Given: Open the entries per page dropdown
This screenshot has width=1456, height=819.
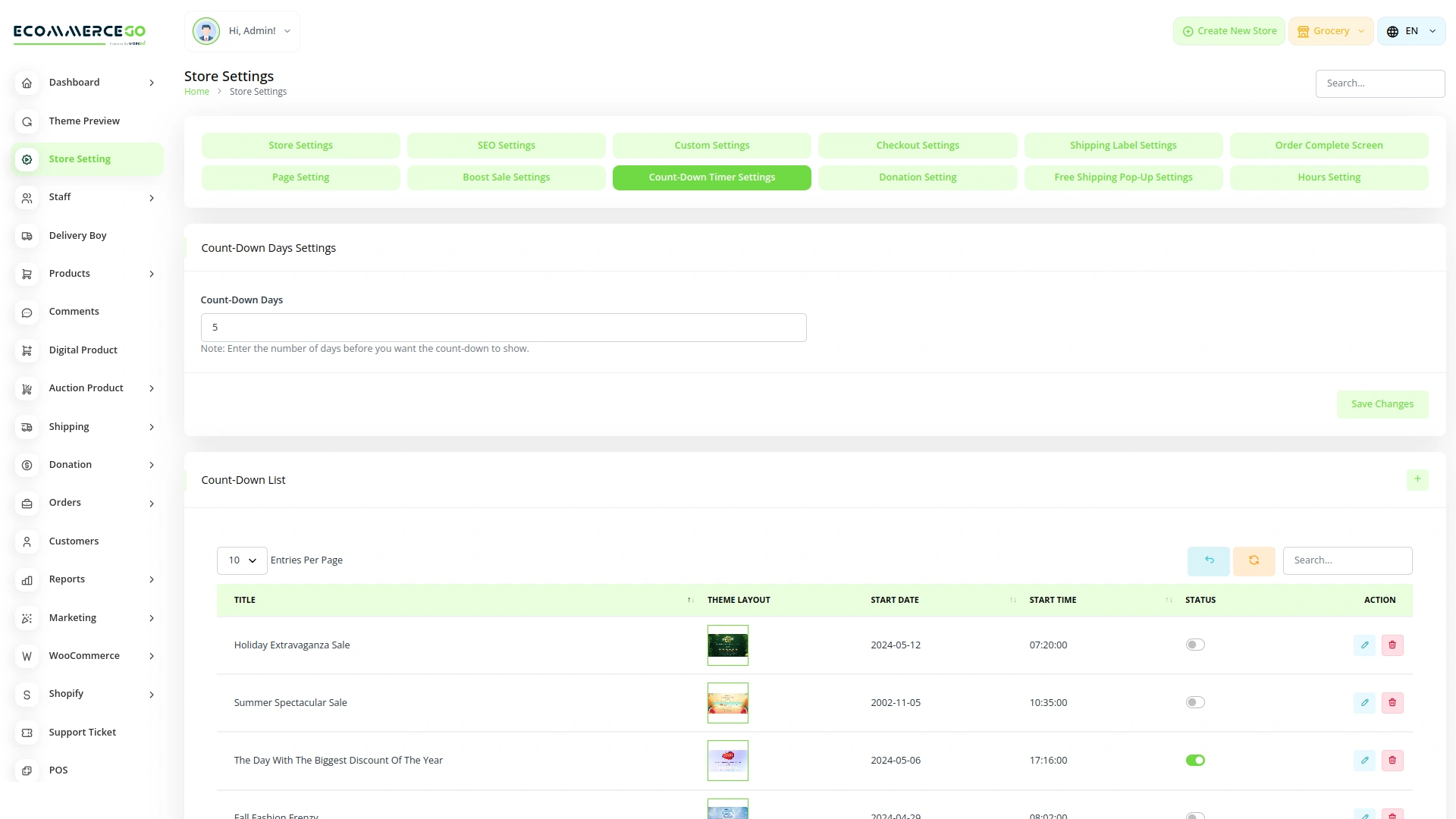Looking at the screenshot, I should 241,560.
